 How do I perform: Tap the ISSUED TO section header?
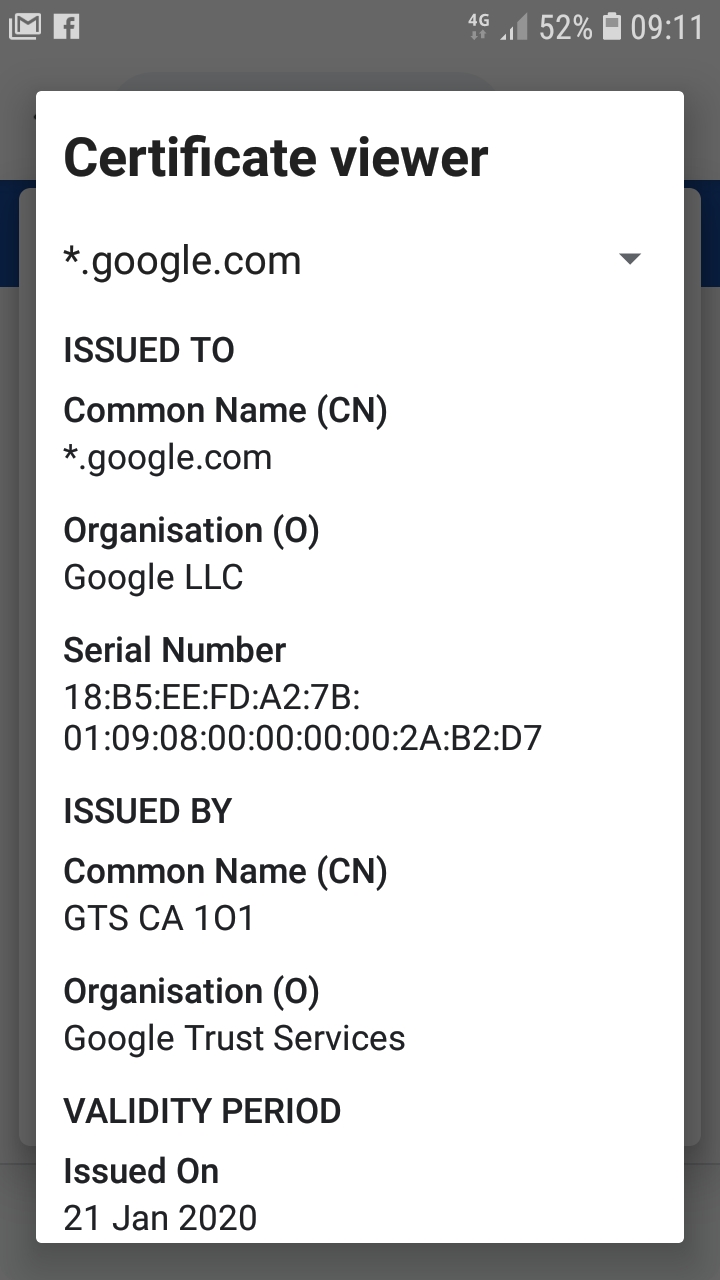149,351
